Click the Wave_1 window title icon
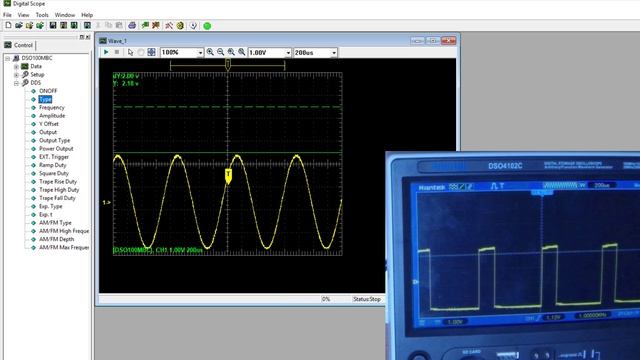 103,41
